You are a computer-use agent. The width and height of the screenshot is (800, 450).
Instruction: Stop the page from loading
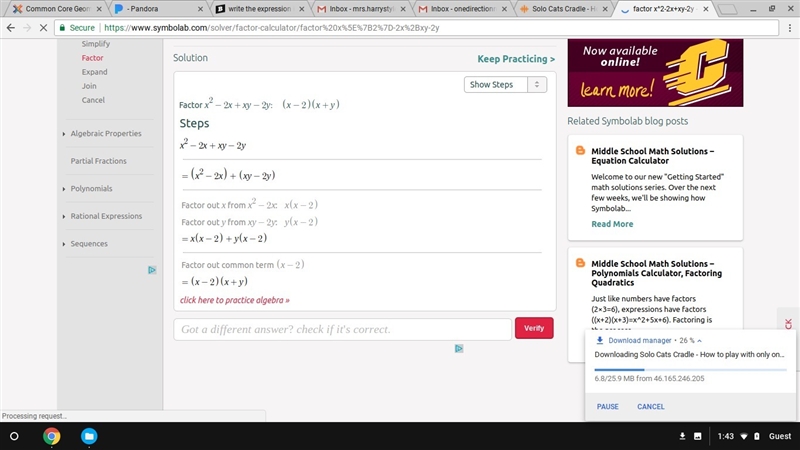click(43, 28)
